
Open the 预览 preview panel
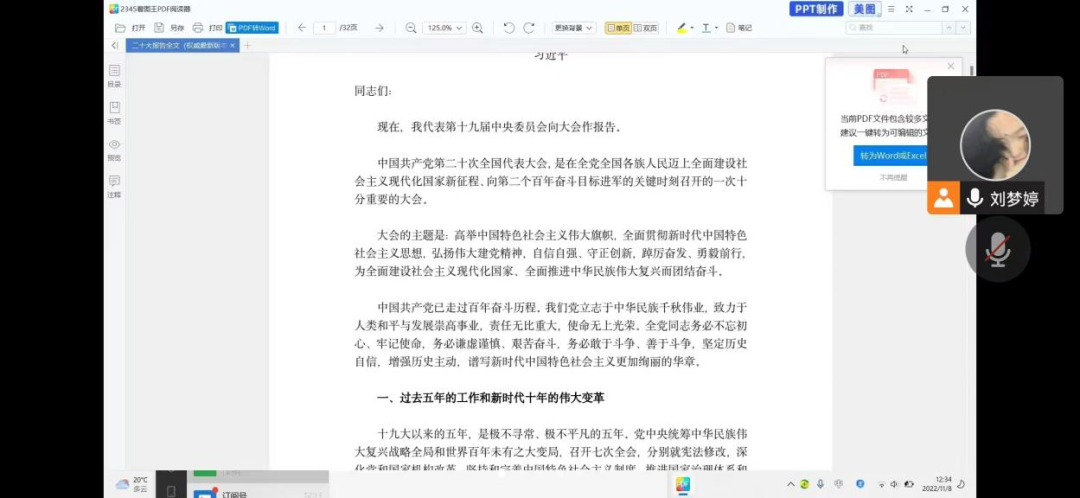114,149
